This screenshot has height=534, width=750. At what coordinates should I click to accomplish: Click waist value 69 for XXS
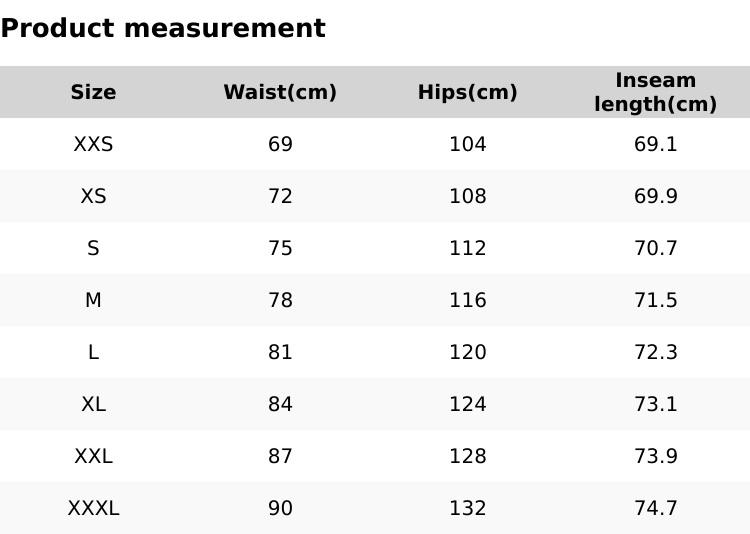[x=280, y=145]
